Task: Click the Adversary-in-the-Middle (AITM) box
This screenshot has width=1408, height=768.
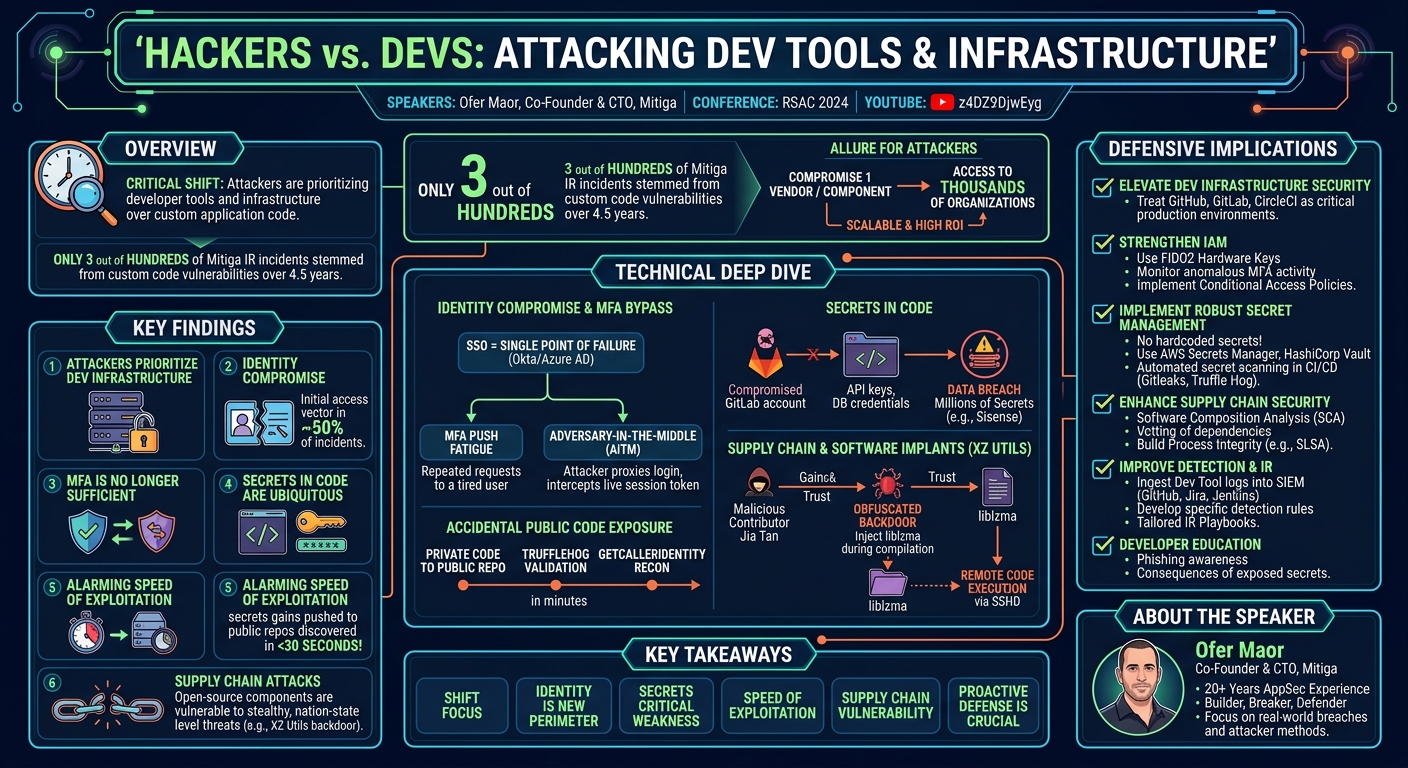Action: [622, 442]
